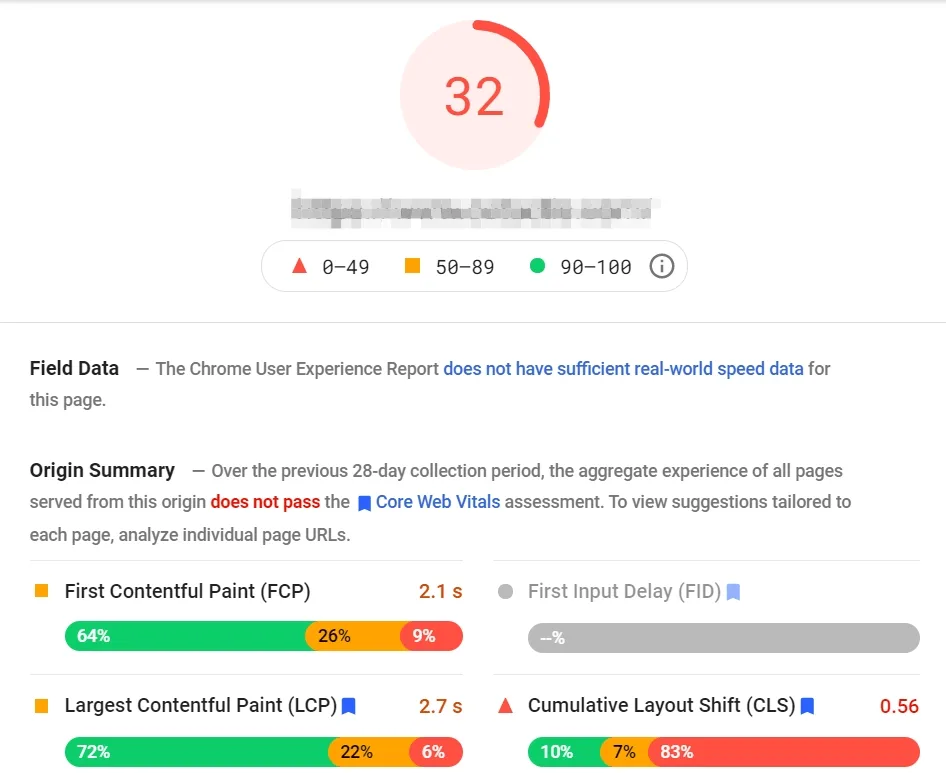Select the orange square icon before First Contentful Paint

pos(41,591)
